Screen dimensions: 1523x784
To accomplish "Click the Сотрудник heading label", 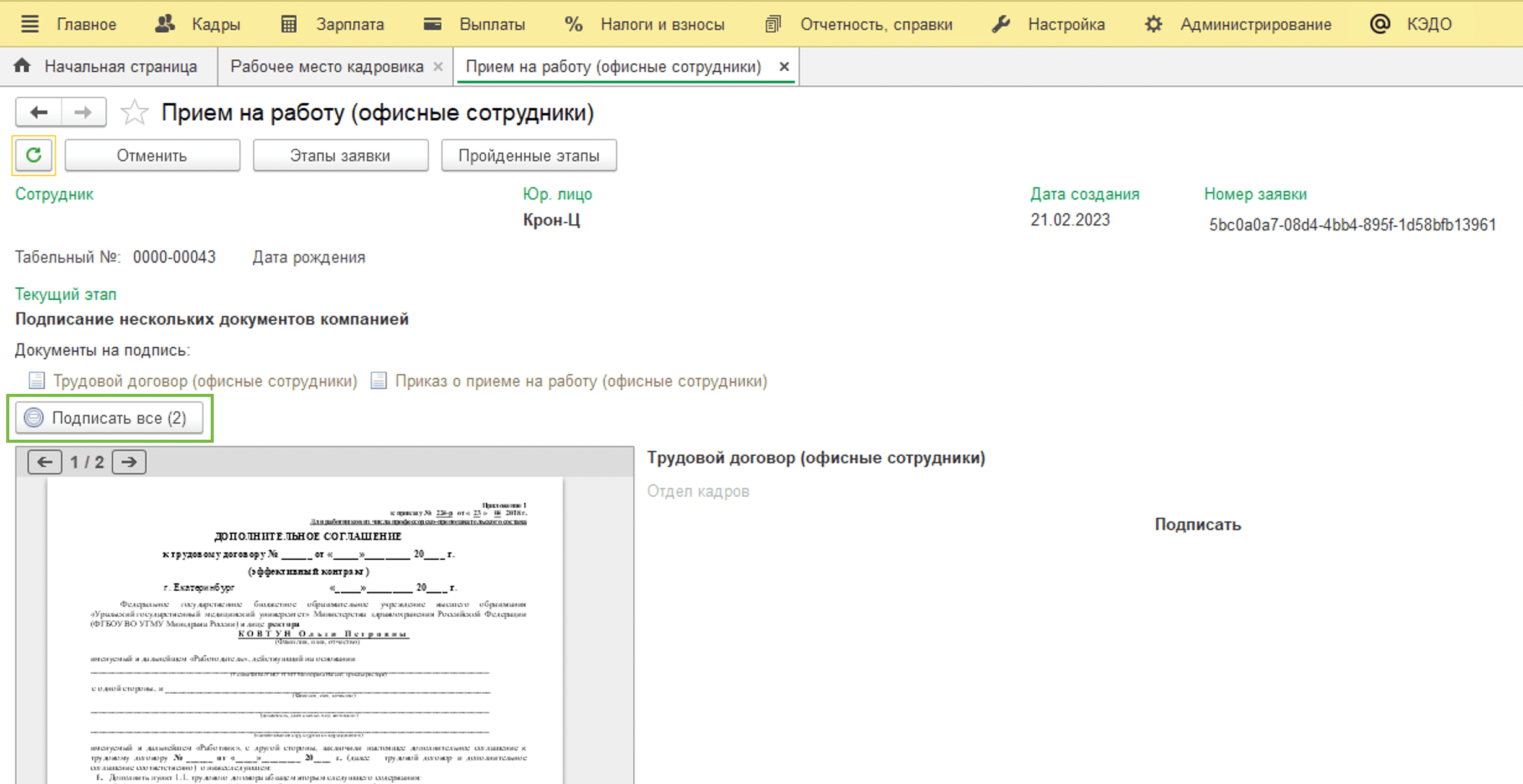I will point(55,194).
